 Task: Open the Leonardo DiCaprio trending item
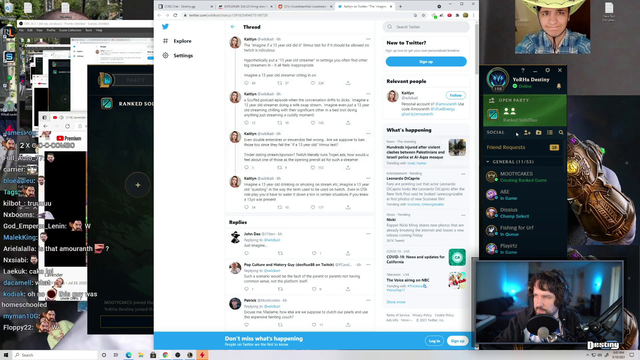[x=426, y=189]
